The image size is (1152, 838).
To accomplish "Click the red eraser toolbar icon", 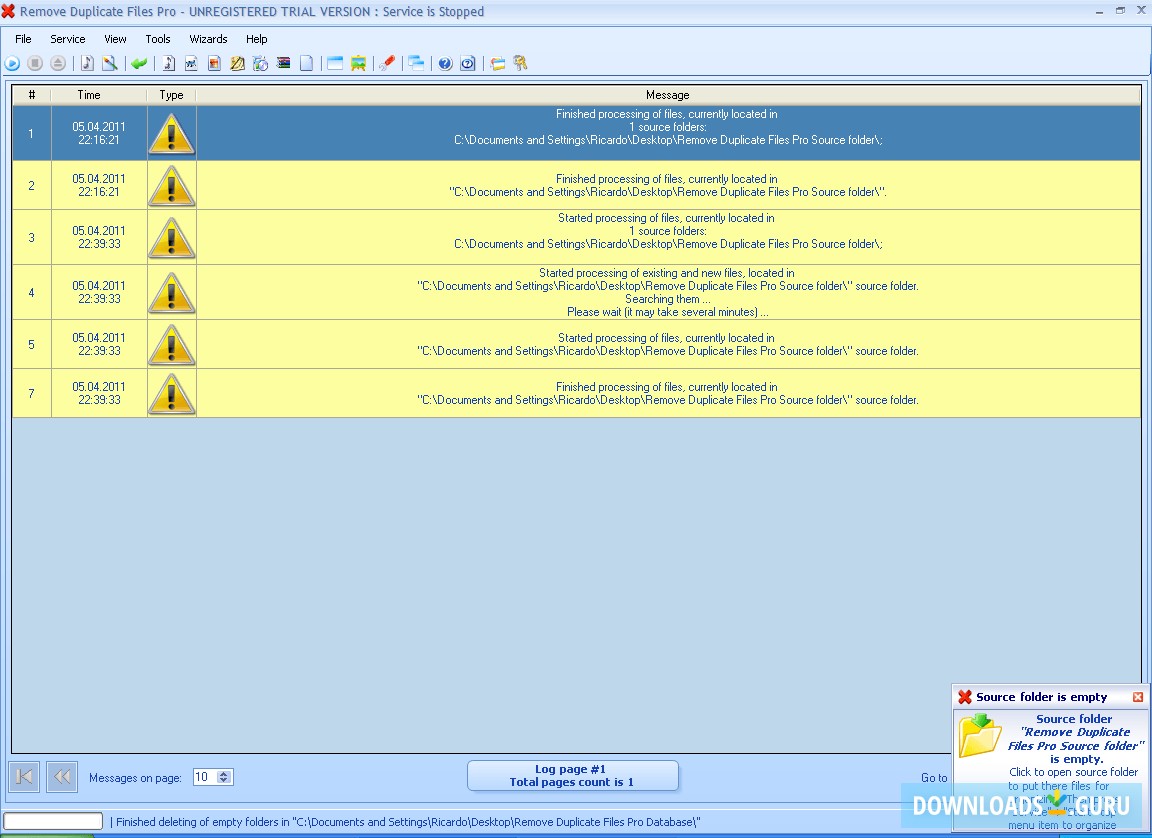I will [x=388, y=63].
